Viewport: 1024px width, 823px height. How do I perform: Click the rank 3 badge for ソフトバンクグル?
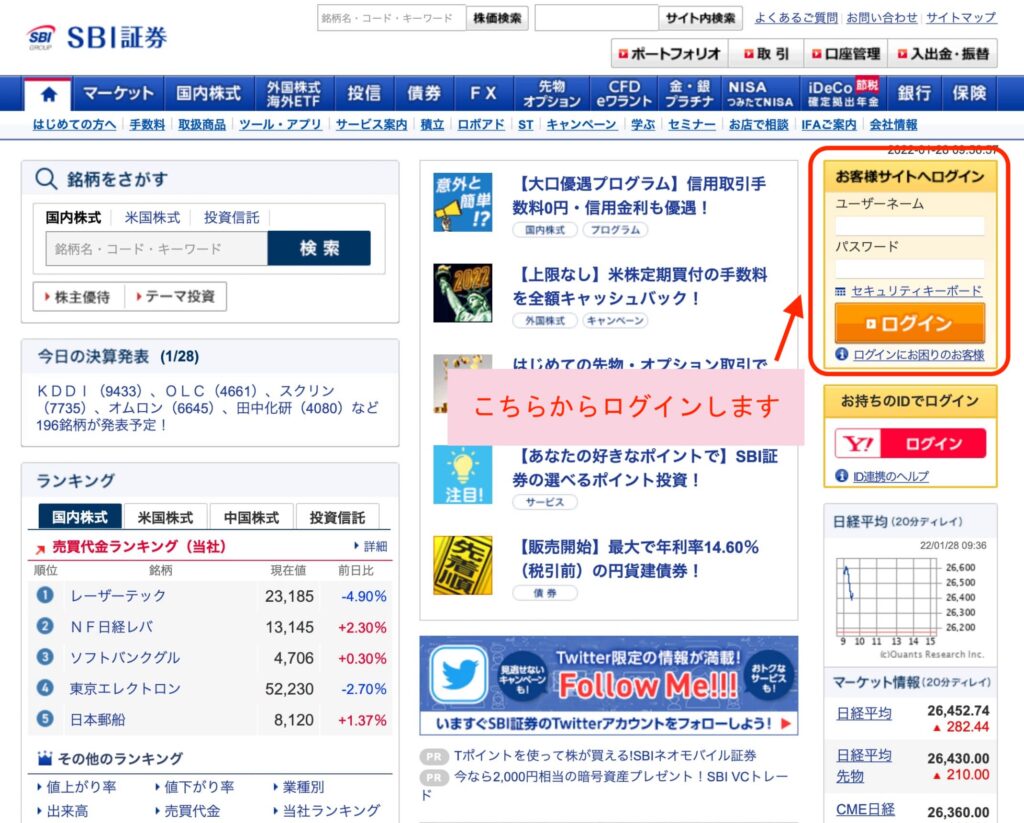click(x=45, y=656)
